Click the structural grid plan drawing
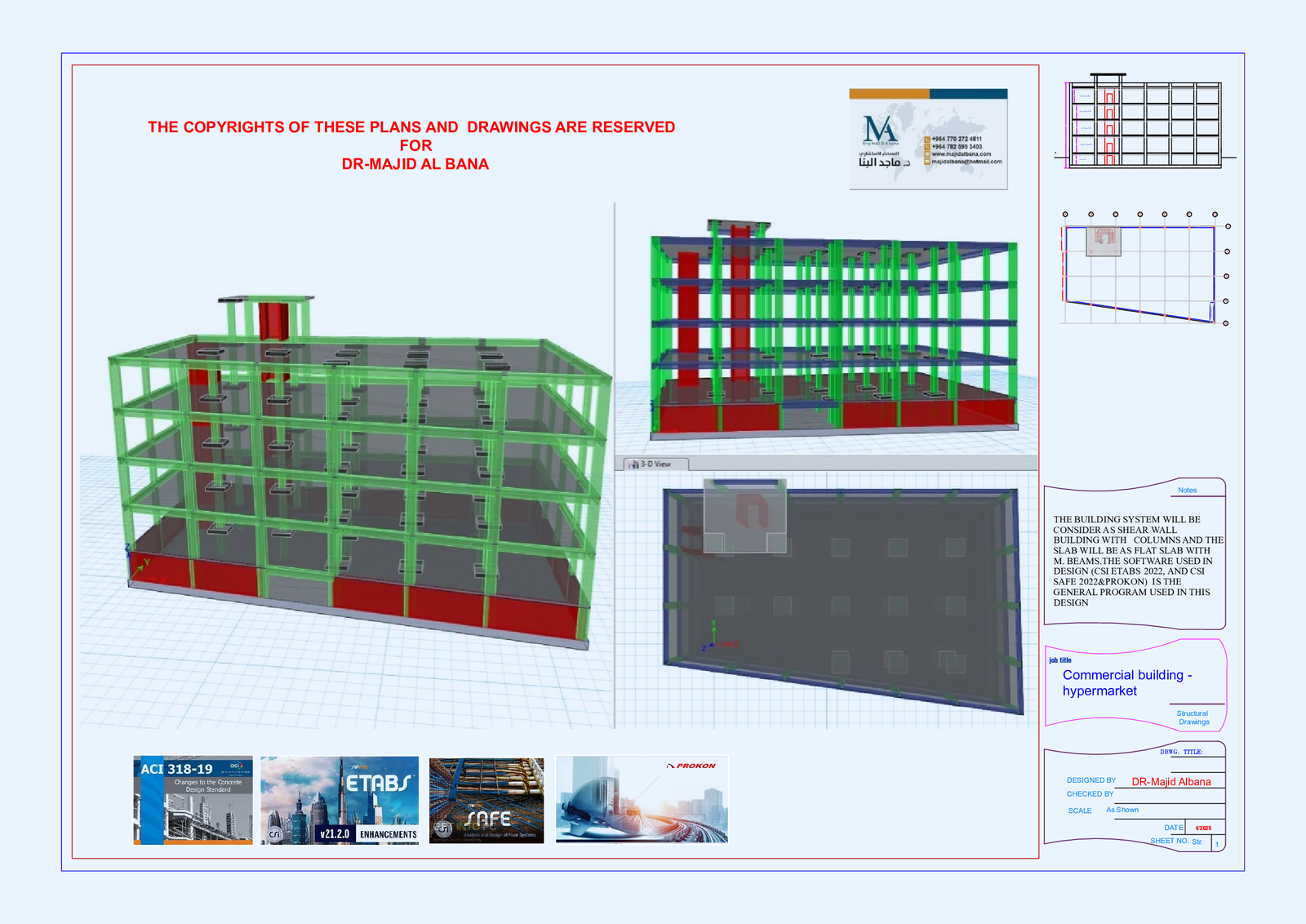The height and width of the screenshot is (924, 1306). pyautogui.click(x=1143, y=269)
